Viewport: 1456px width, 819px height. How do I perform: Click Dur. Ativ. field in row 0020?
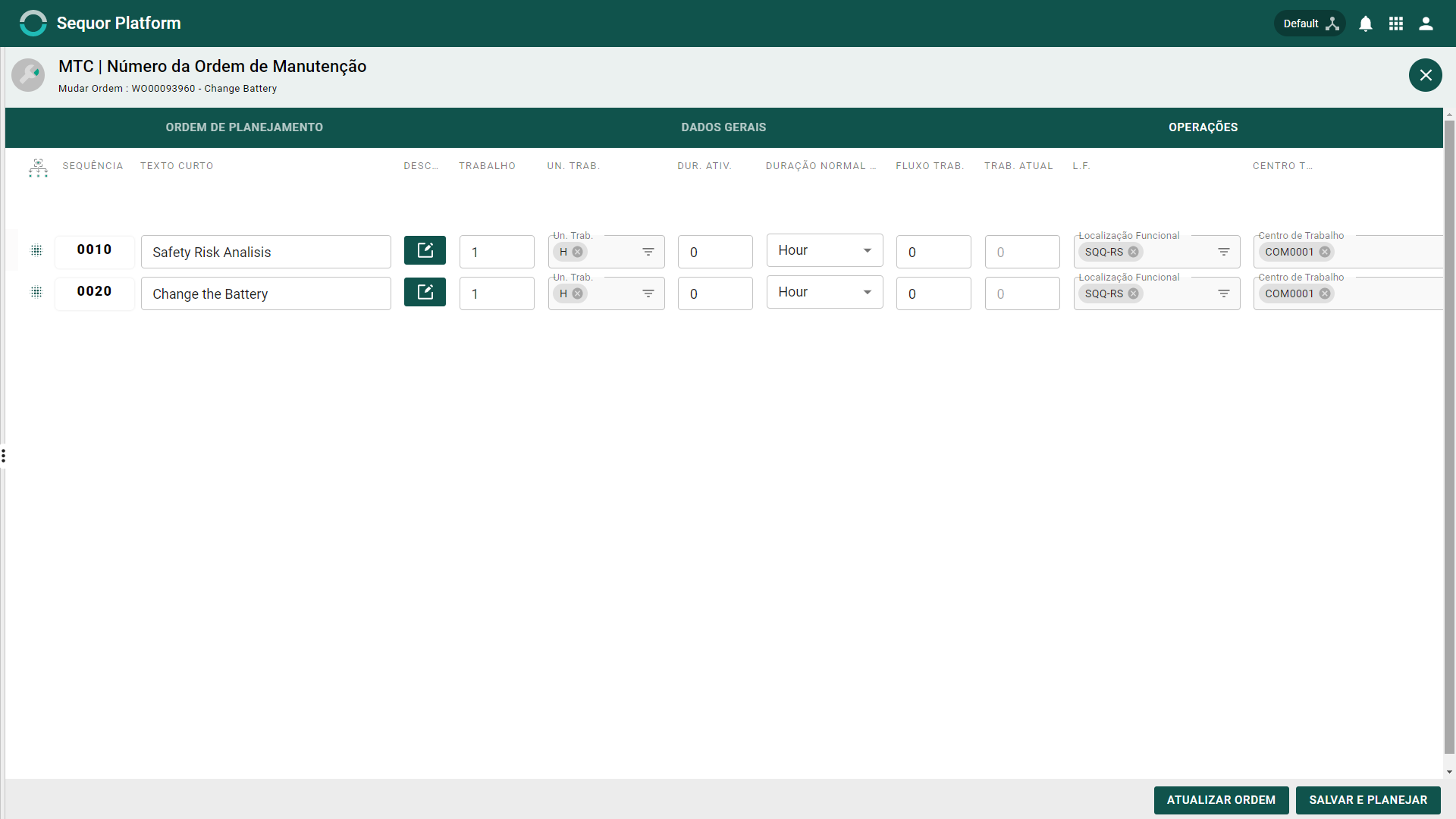click(715, 293)
